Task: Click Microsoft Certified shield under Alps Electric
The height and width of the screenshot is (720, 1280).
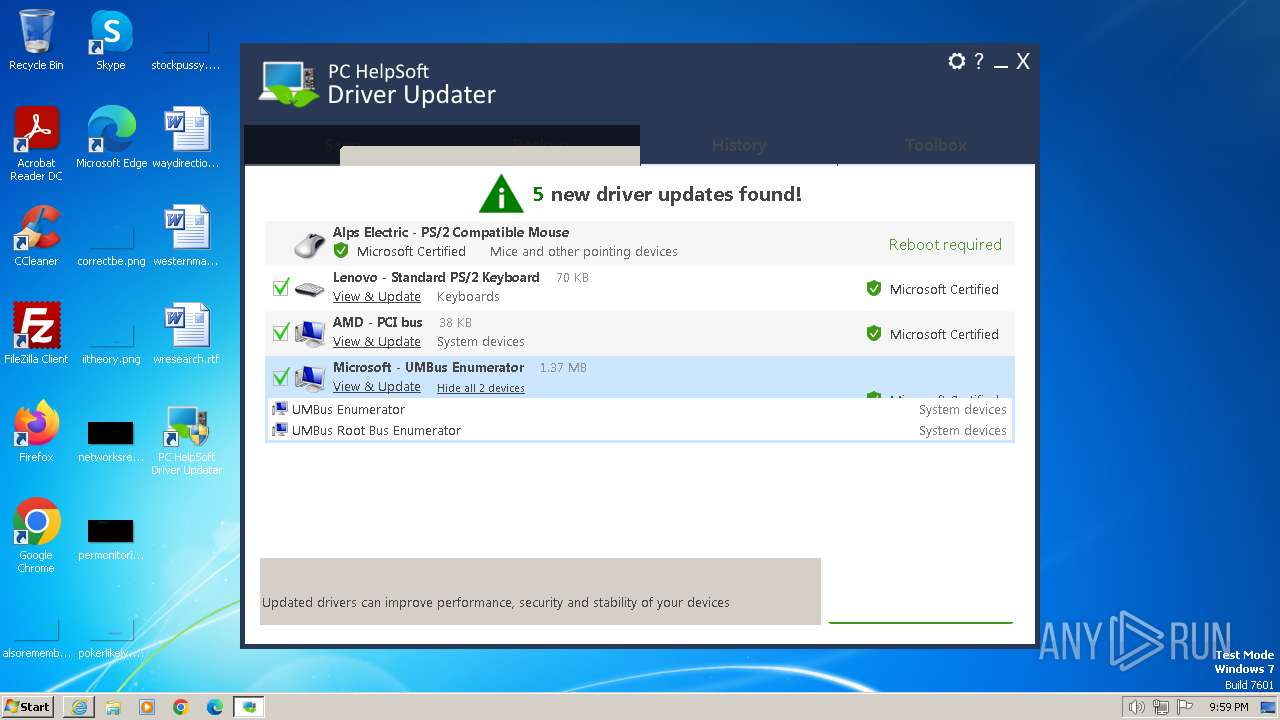Action: click(x=341, y=251)
